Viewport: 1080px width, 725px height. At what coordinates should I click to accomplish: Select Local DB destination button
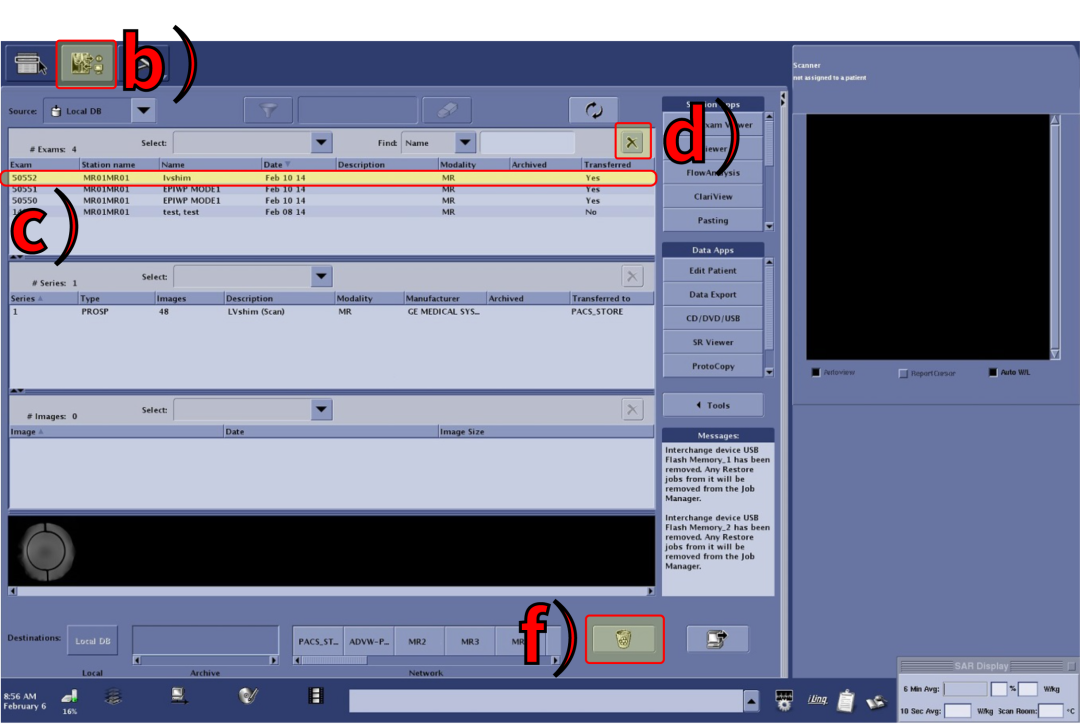pyautogui.click(x=92, y=640)
